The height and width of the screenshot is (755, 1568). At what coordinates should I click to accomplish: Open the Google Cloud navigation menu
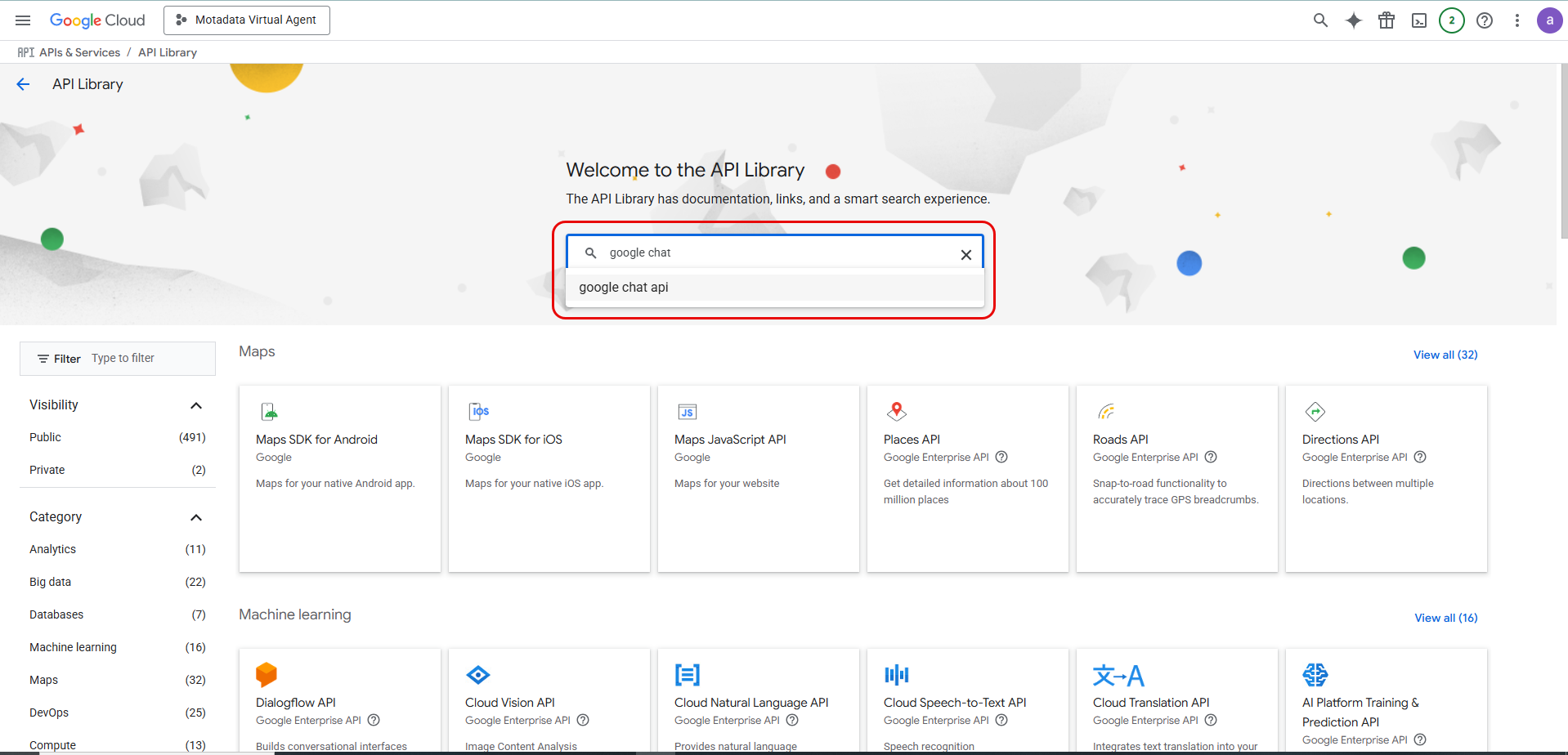point(22,20)
